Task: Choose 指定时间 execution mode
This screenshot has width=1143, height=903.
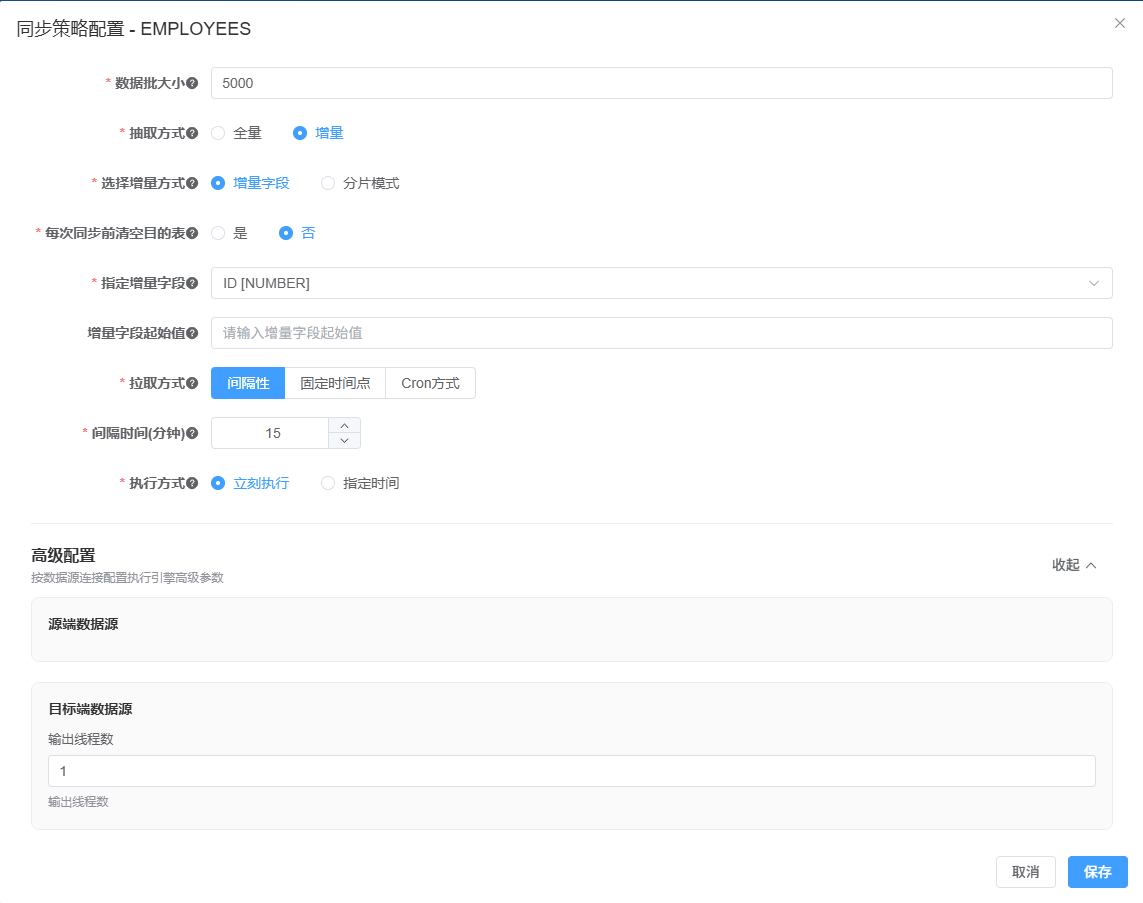Action: point(360,483)
